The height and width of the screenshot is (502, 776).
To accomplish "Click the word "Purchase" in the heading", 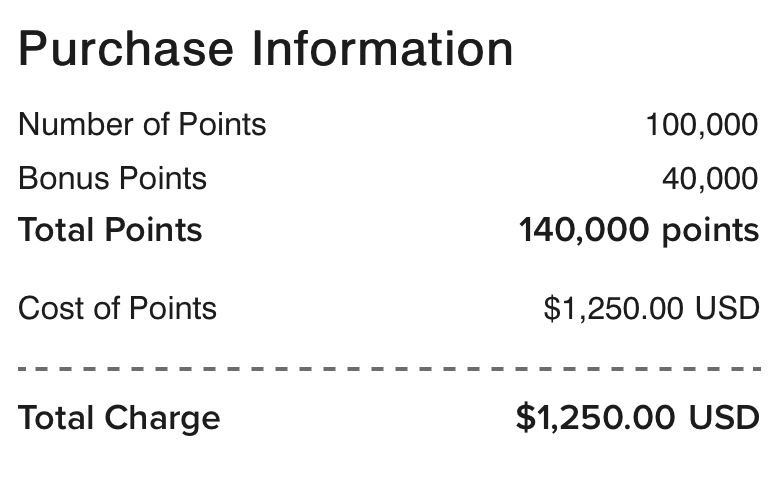I will pyautogui.click(x=127, y=49).
